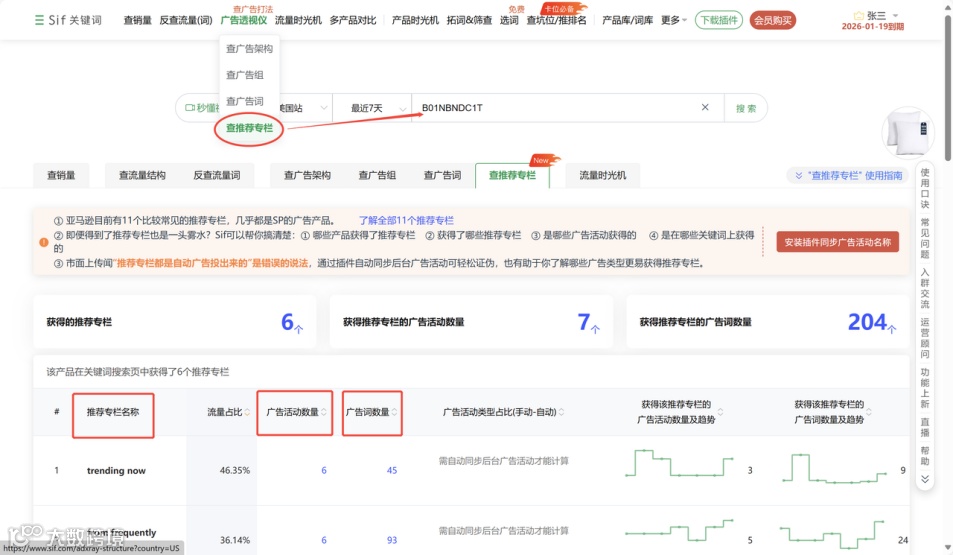
Task: Click 93 ad words in from frequently row
Action: 392,540
